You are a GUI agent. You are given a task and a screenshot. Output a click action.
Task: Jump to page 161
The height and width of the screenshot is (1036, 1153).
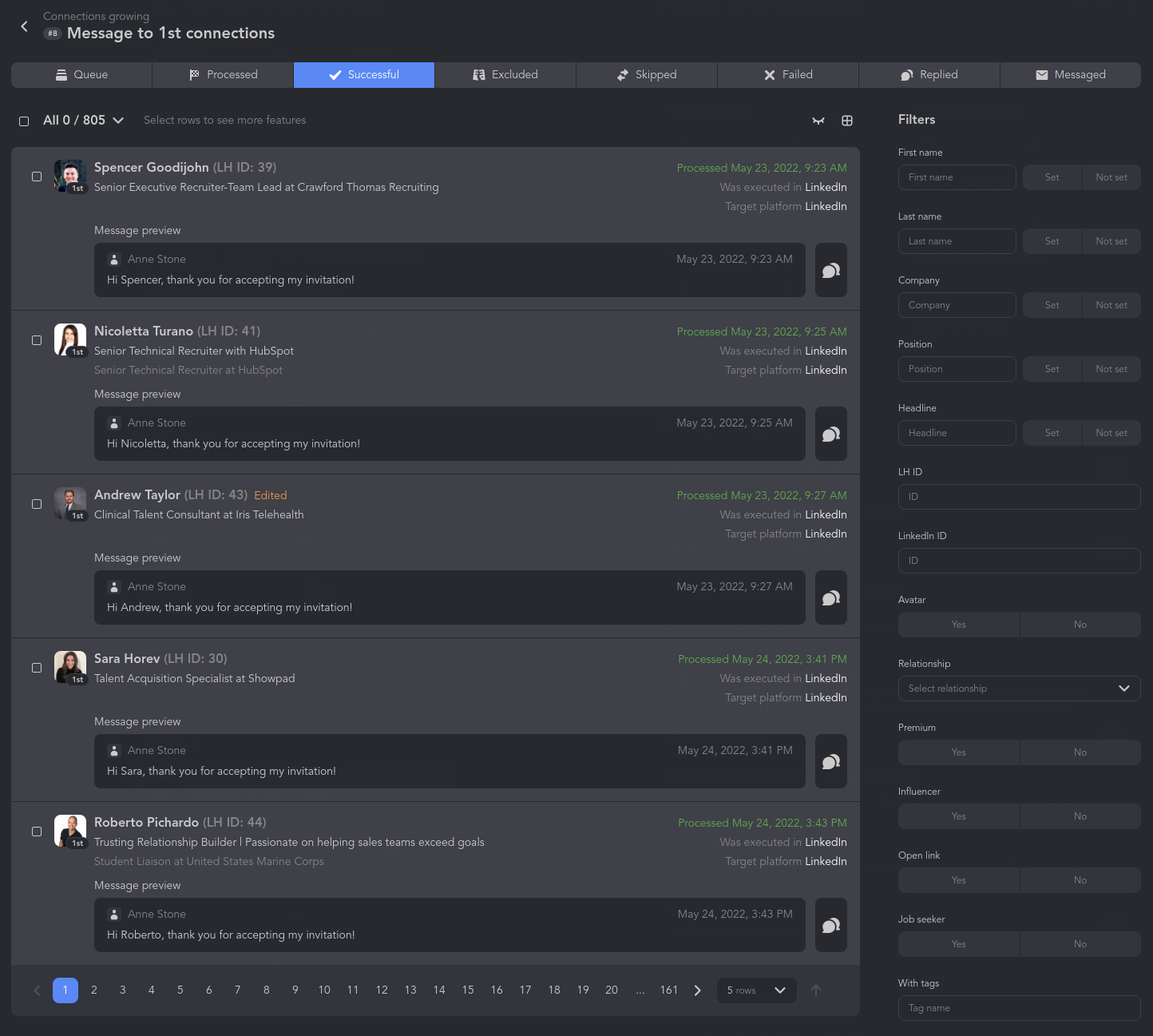click(x=669, y=990)
